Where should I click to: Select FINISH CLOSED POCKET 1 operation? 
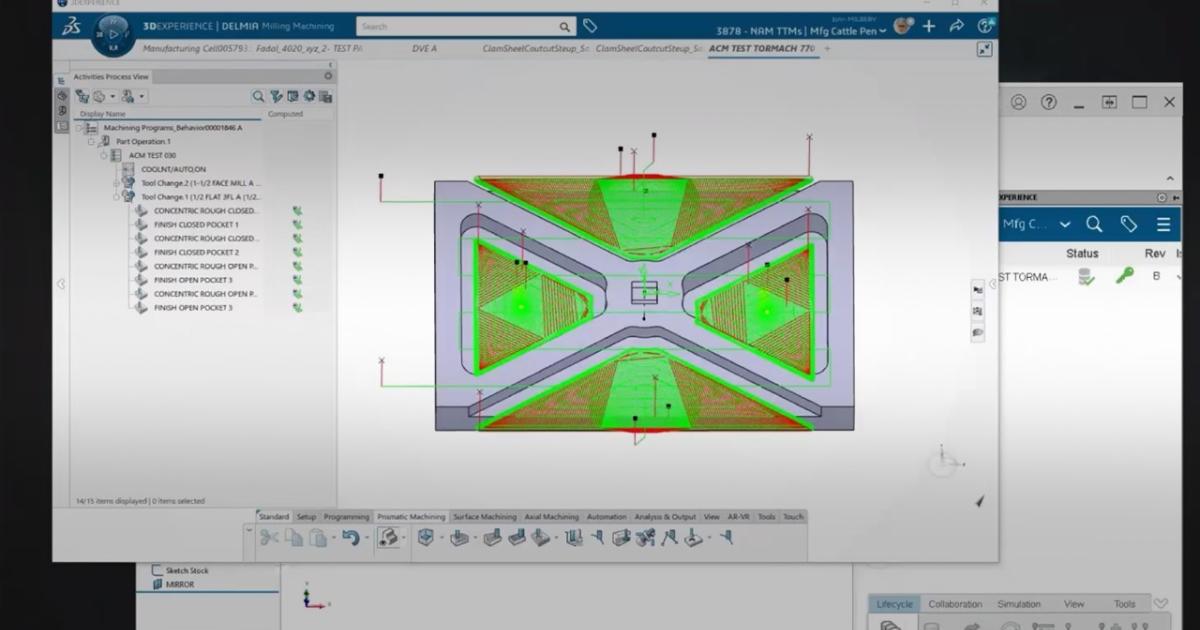coord(196,225)
